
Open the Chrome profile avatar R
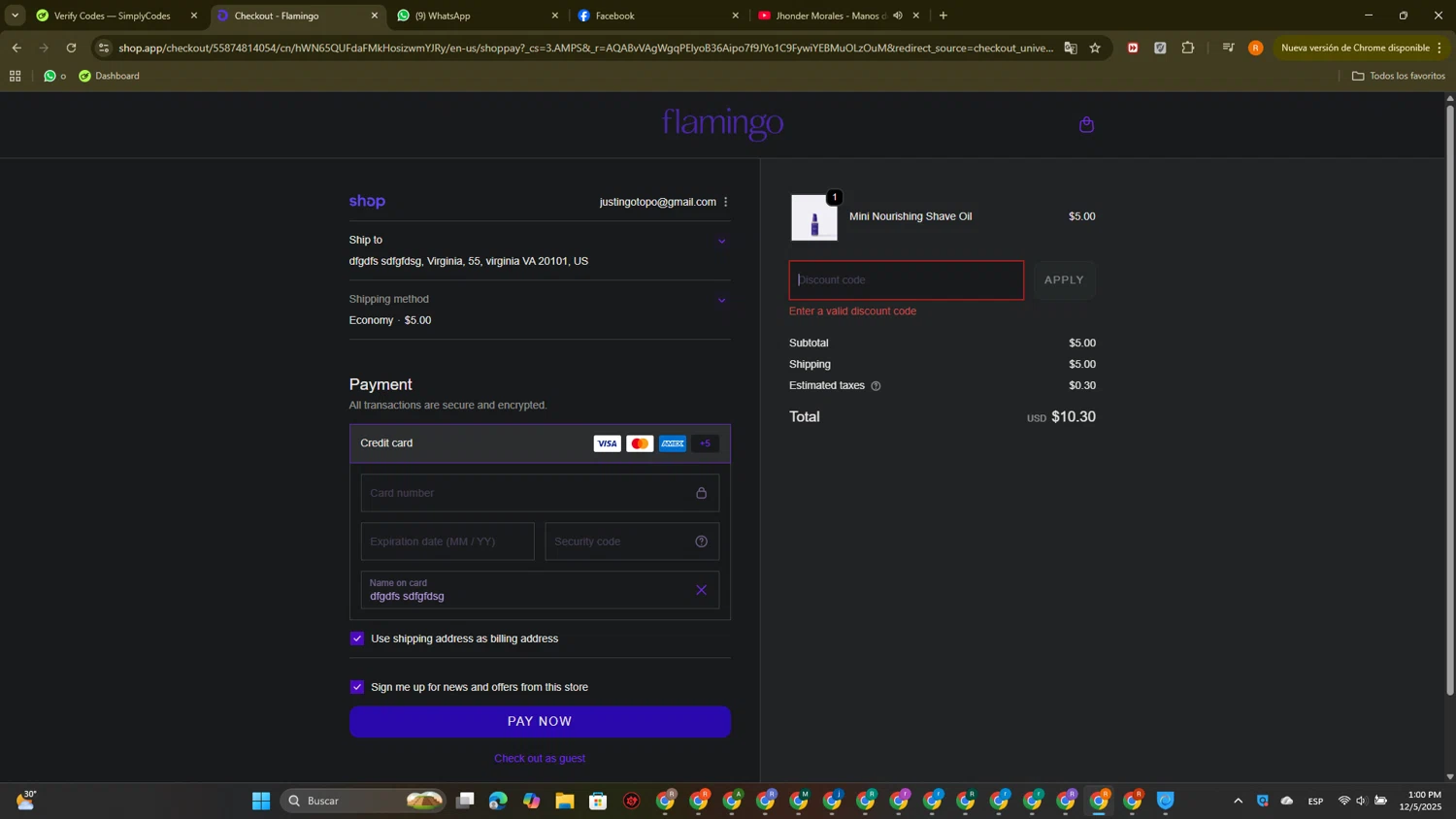tap(1256, 48)
